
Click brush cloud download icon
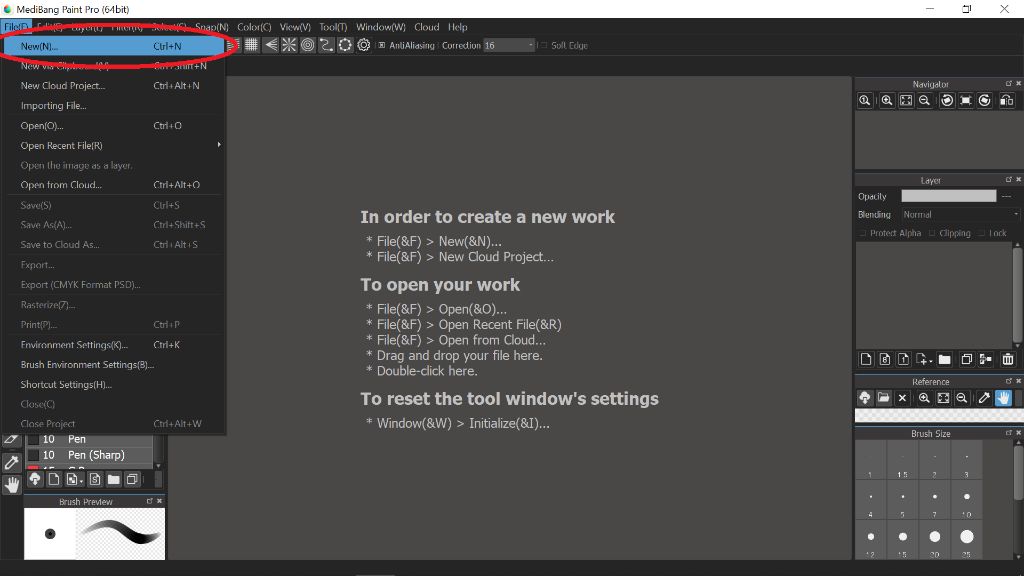[35, 479]
